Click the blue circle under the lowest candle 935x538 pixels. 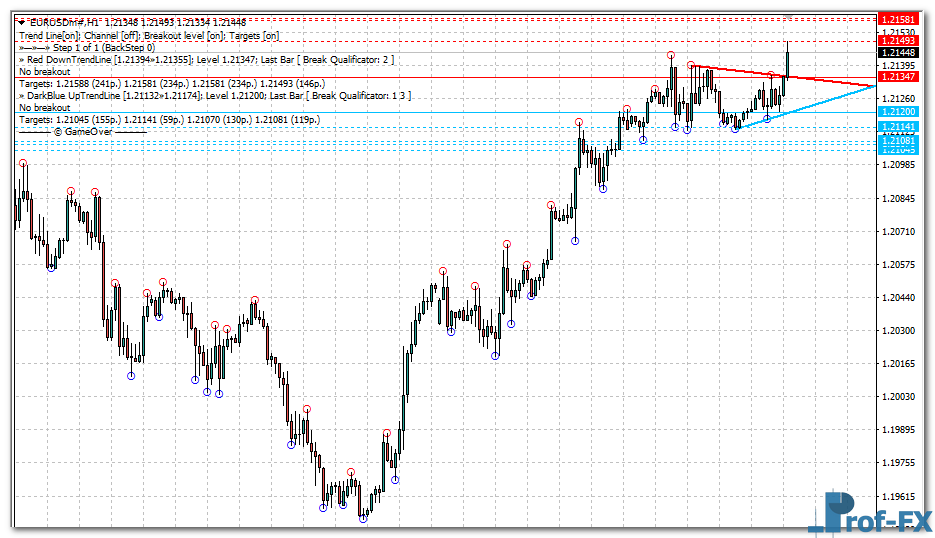pyautogui.click(x=364, y=518)
